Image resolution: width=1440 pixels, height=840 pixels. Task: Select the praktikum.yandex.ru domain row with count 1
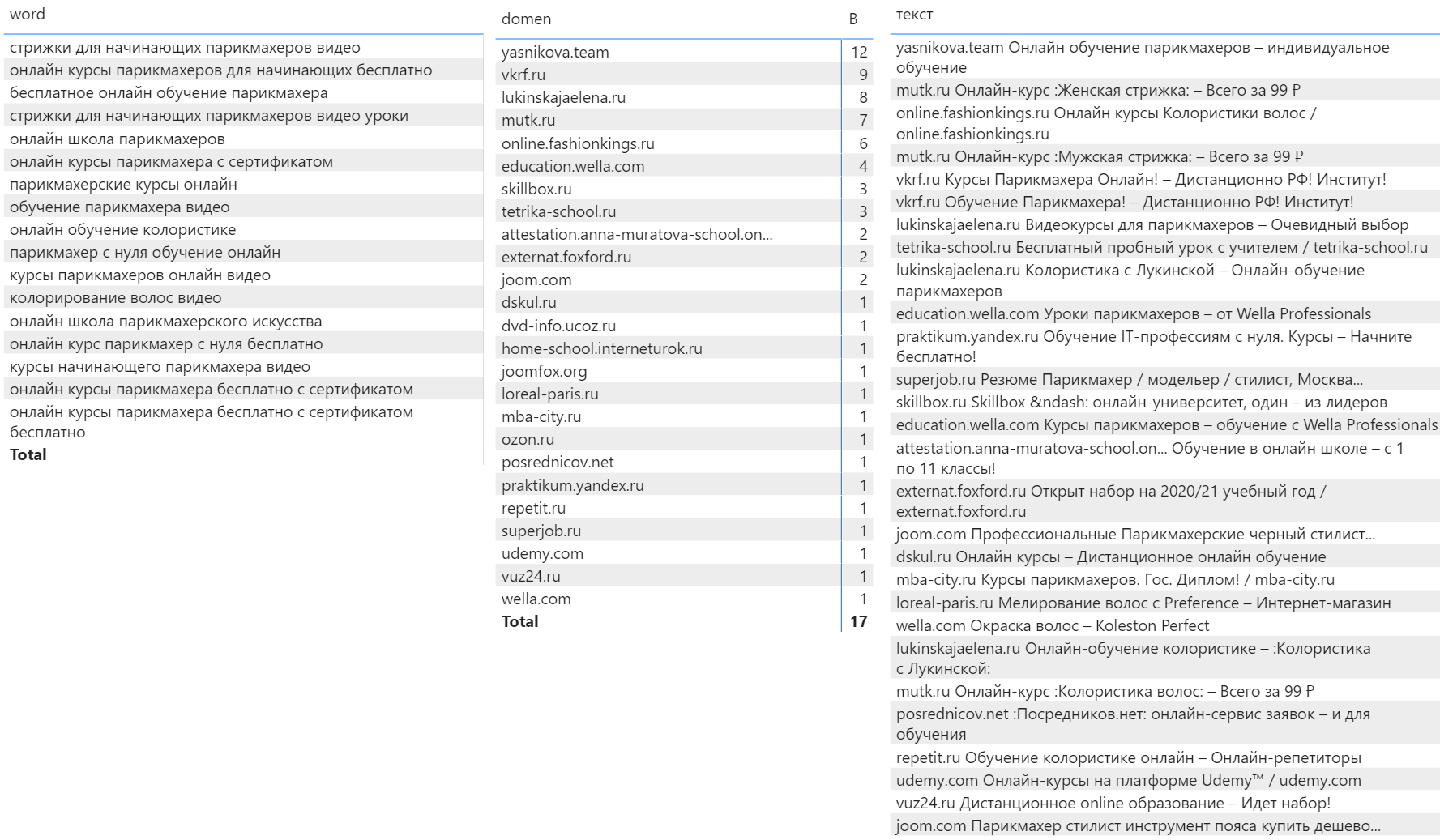tap(572, 486)
